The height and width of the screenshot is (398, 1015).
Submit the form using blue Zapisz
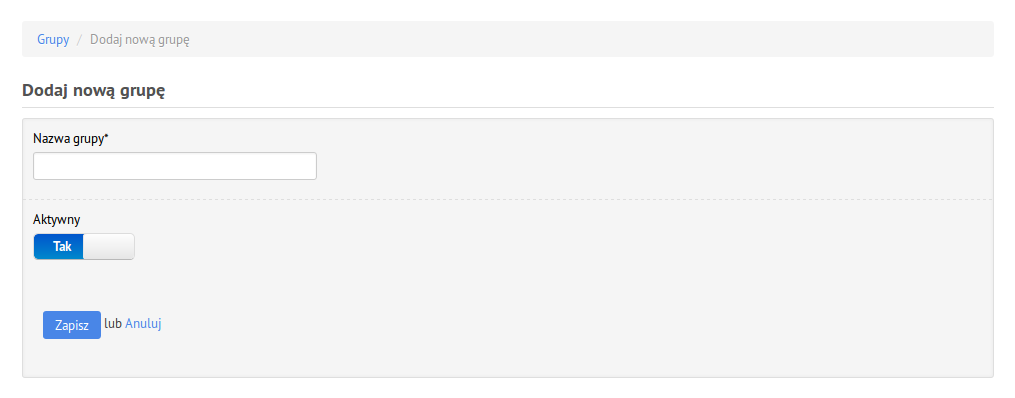(x=72, y=325)
